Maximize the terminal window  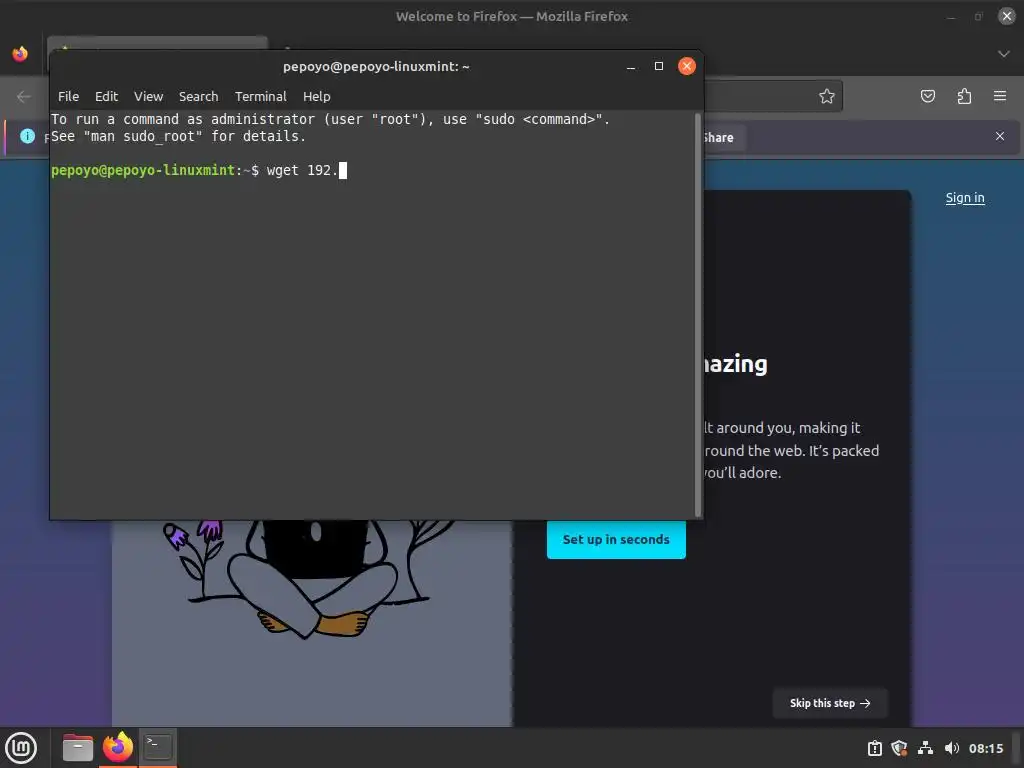click(x=658, y=67)
